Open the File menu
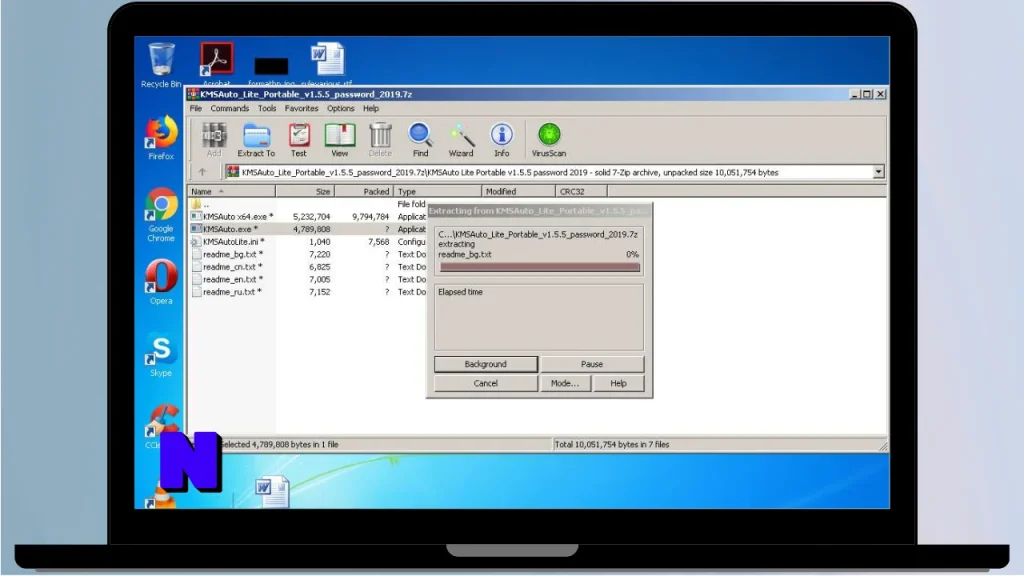1024x576 pixels. (196, 108)
